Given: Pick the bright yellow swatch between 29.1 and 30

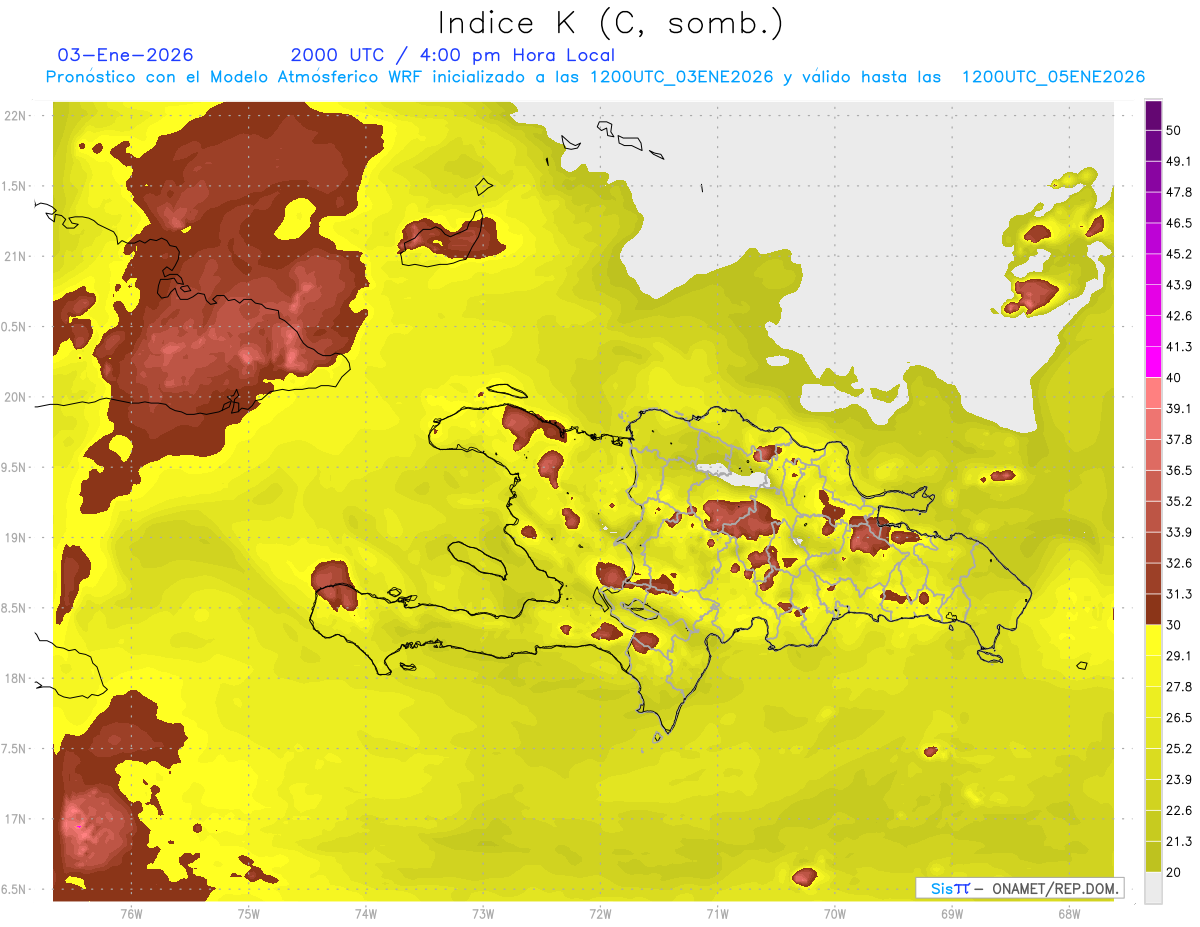Looking at the screenshot, I should [x=1153, y=640].
